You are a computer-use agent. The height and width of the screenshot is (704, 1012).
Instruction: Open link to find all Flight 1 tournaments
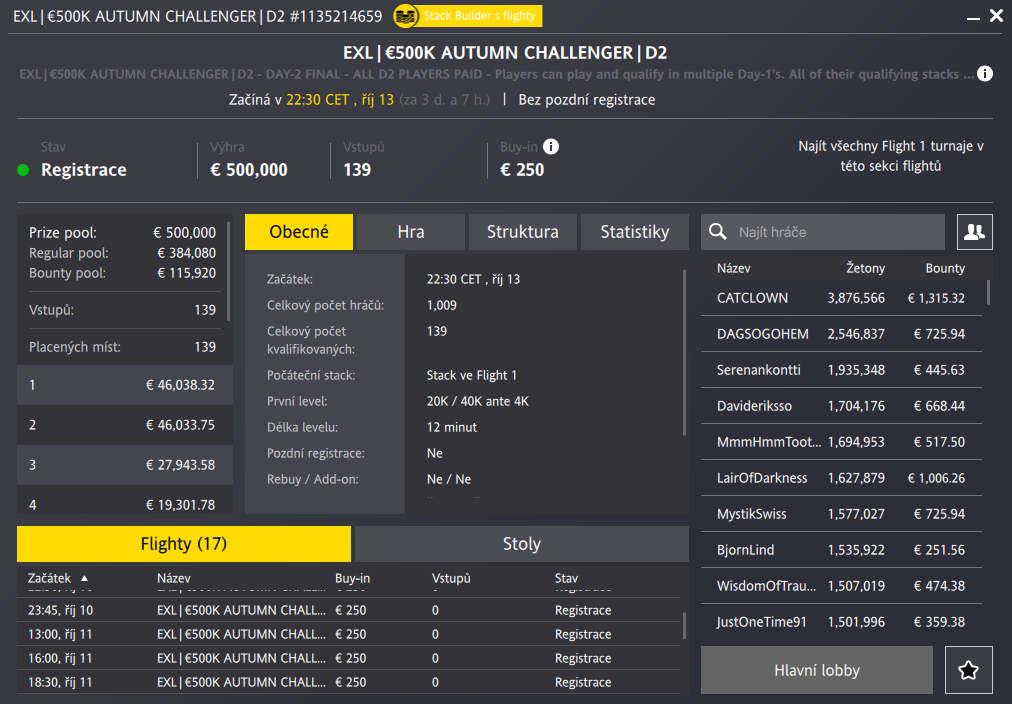(x=890, y=156)
